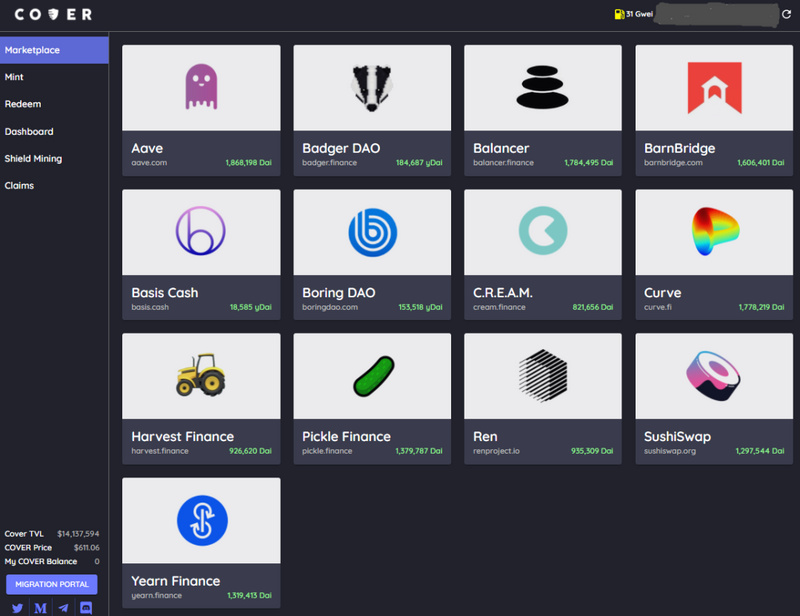Image resolution: width=800 pixels, height=616 pixels.
Task: Click the refresh icon at the top right
Action: click(x=786, y=14)
